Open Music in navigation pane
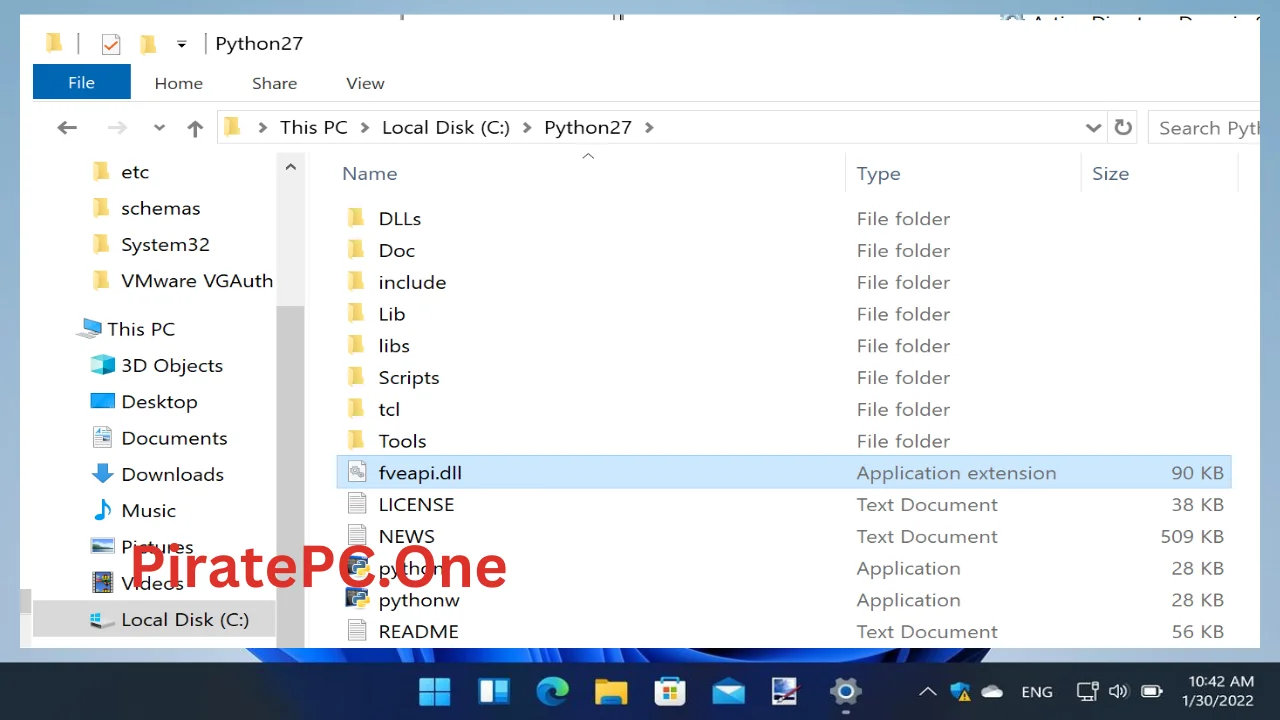1280x720 pixels. (148, 510)
